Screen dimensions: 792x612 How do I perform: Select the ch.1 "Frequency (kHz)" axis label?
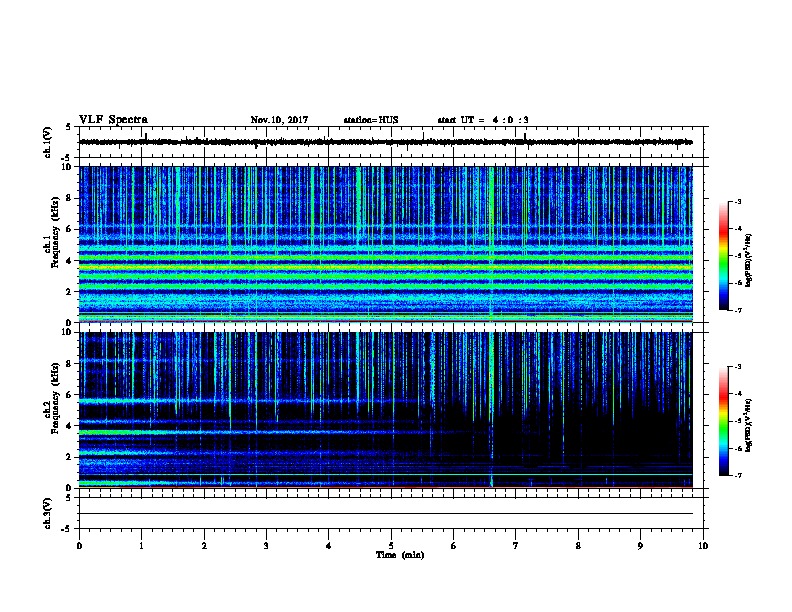(55, 233)
